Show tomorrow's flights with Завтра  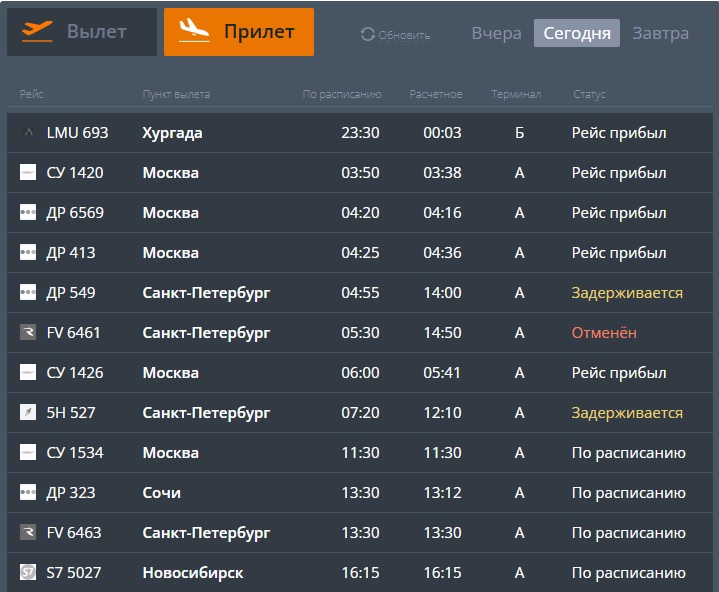[660, 33]
